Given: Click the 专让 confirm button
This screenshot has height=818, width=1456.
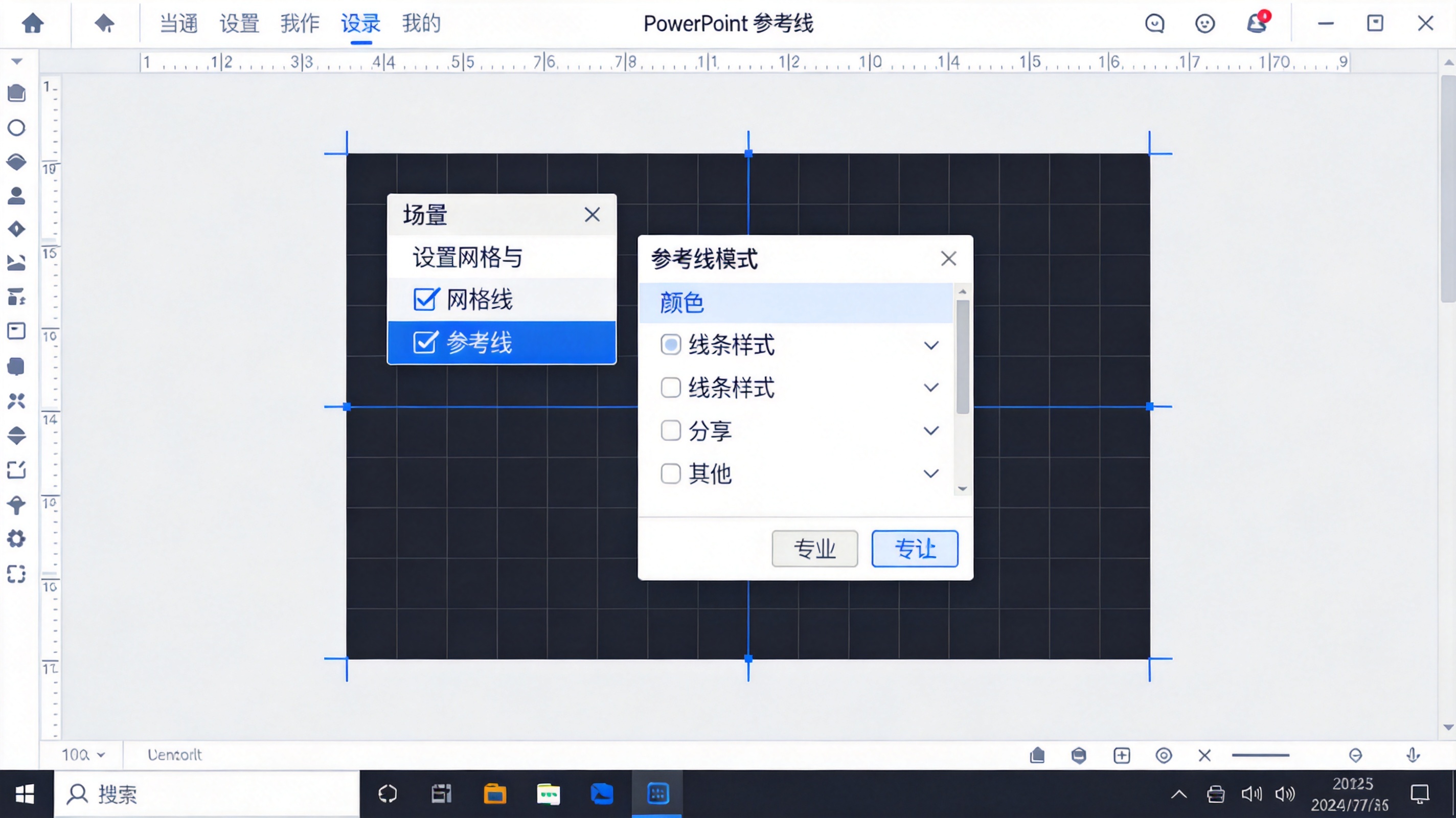Looking at the screenshot, I should (x=914, y=549).
